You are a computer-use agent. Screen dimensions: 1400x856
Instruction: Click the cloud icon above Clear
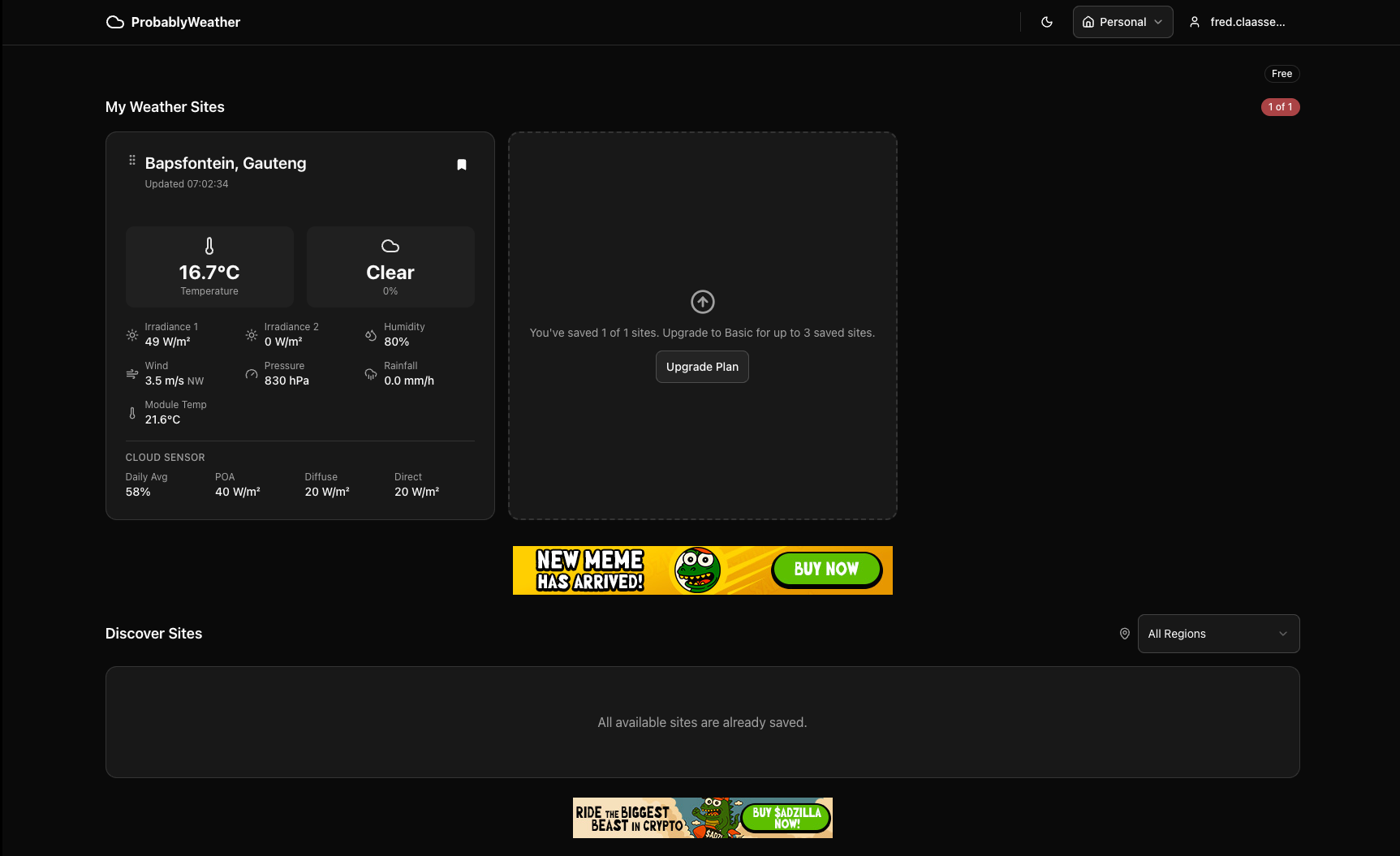point(390,246)
